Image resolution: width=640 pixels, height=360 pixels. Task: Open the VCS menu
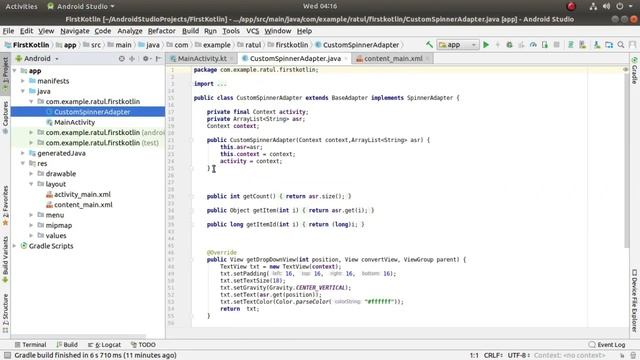click(x=252, y=31)
